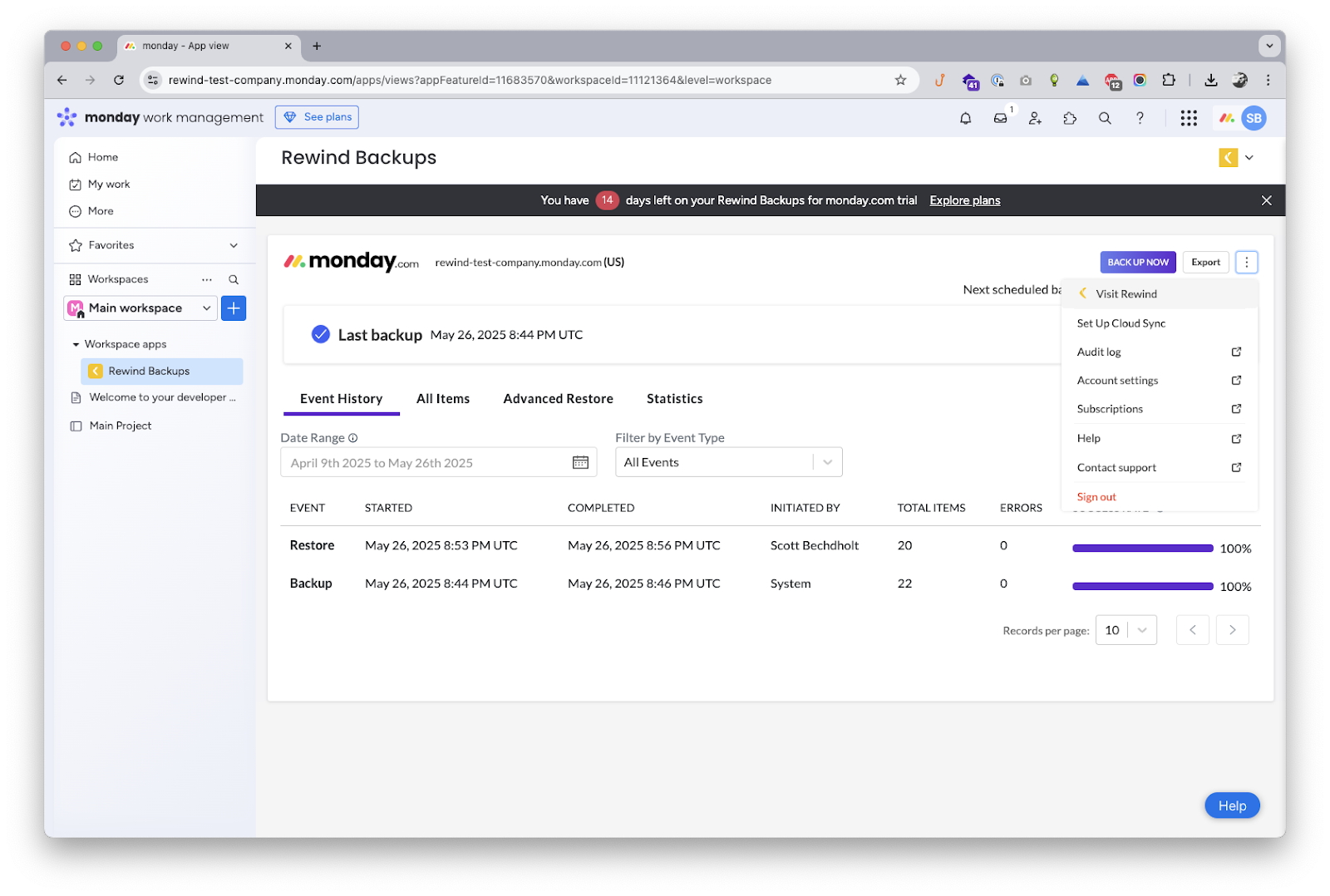Open Audit log from menu
Viewport: 1330px width, 896px height.
pyautogui.click(x=1160, y=352)
